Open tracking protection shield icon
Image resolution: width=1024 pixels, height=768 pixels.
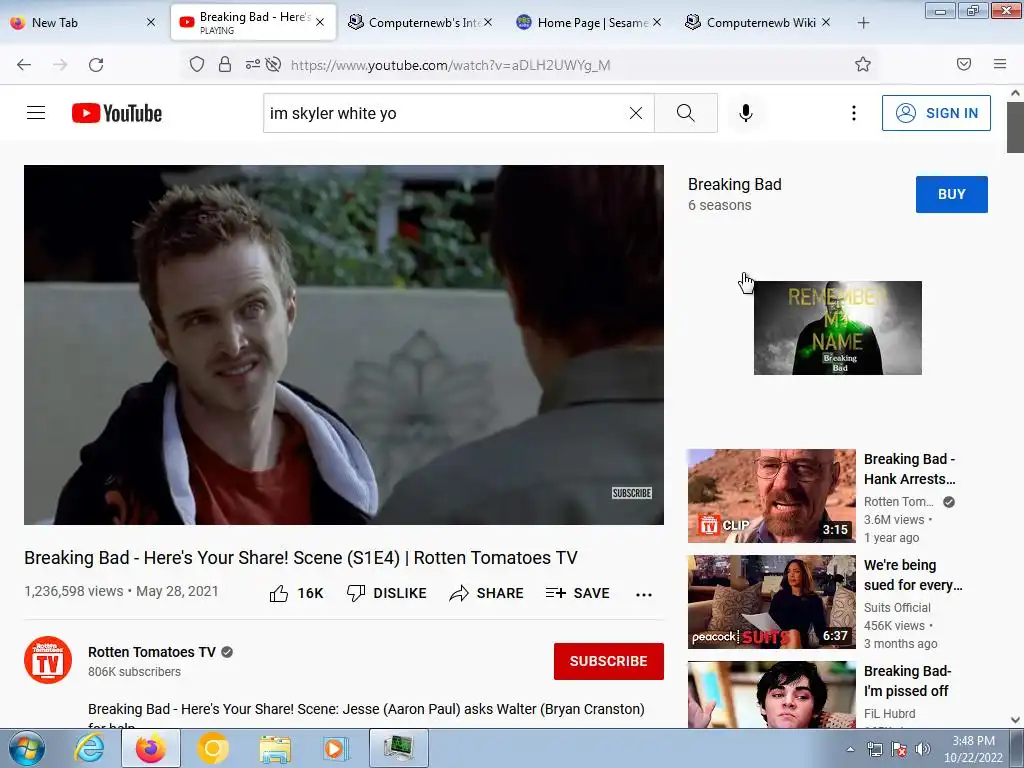[x=197, y=64]
